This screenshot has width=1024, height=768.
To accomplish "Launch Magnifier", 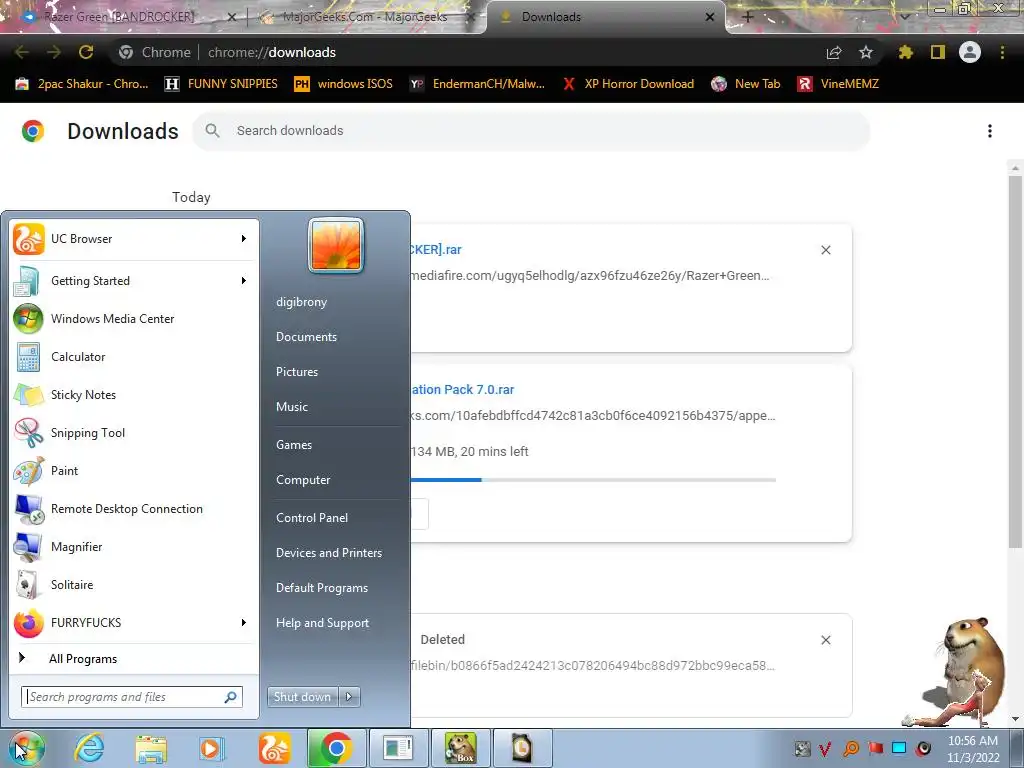I will coord(134,547).
